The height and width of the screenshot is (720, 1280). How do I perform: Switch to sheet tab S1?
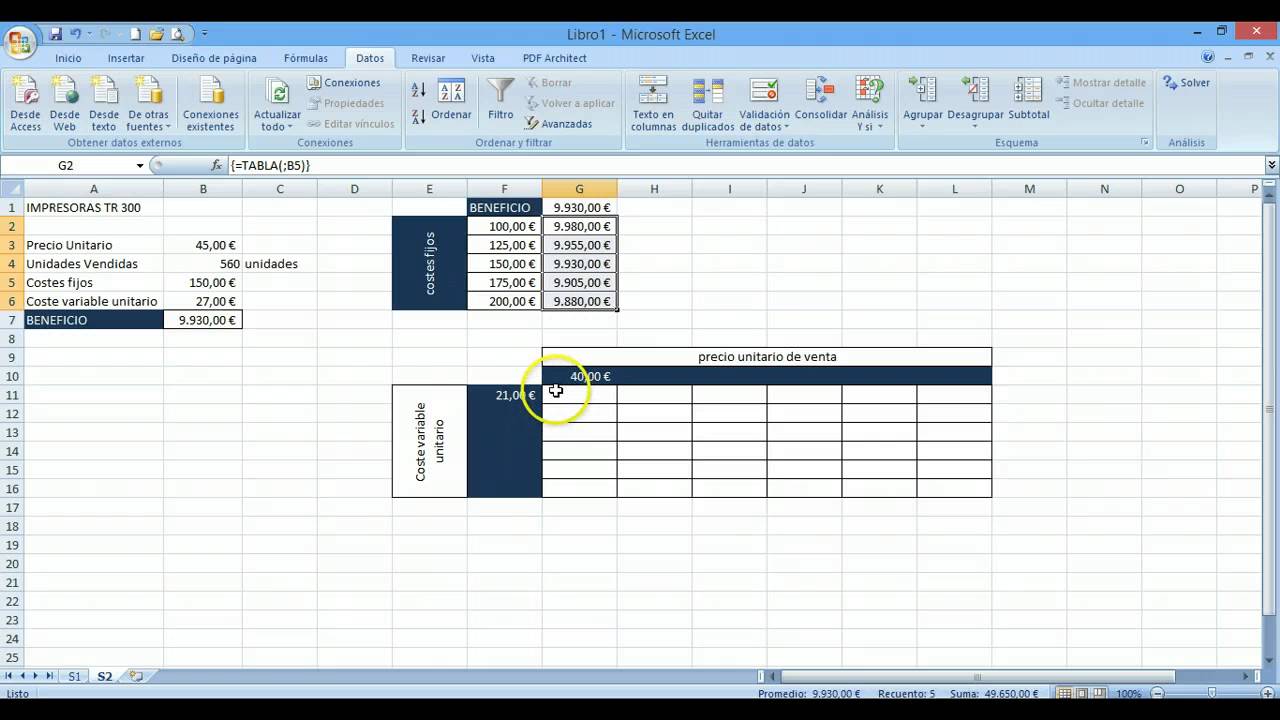click(x=74, y=676)
